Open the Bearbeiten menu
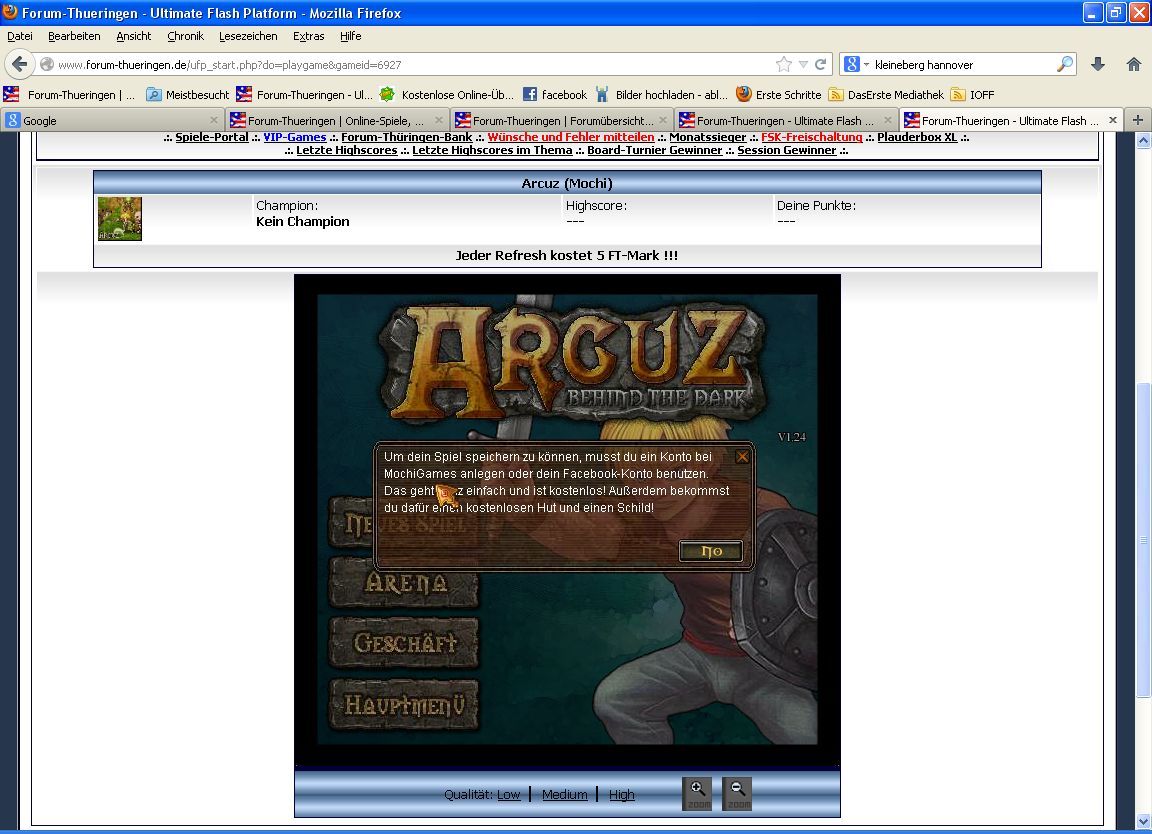The height and width of the screenshot is (834, 1152). point(74,36)
